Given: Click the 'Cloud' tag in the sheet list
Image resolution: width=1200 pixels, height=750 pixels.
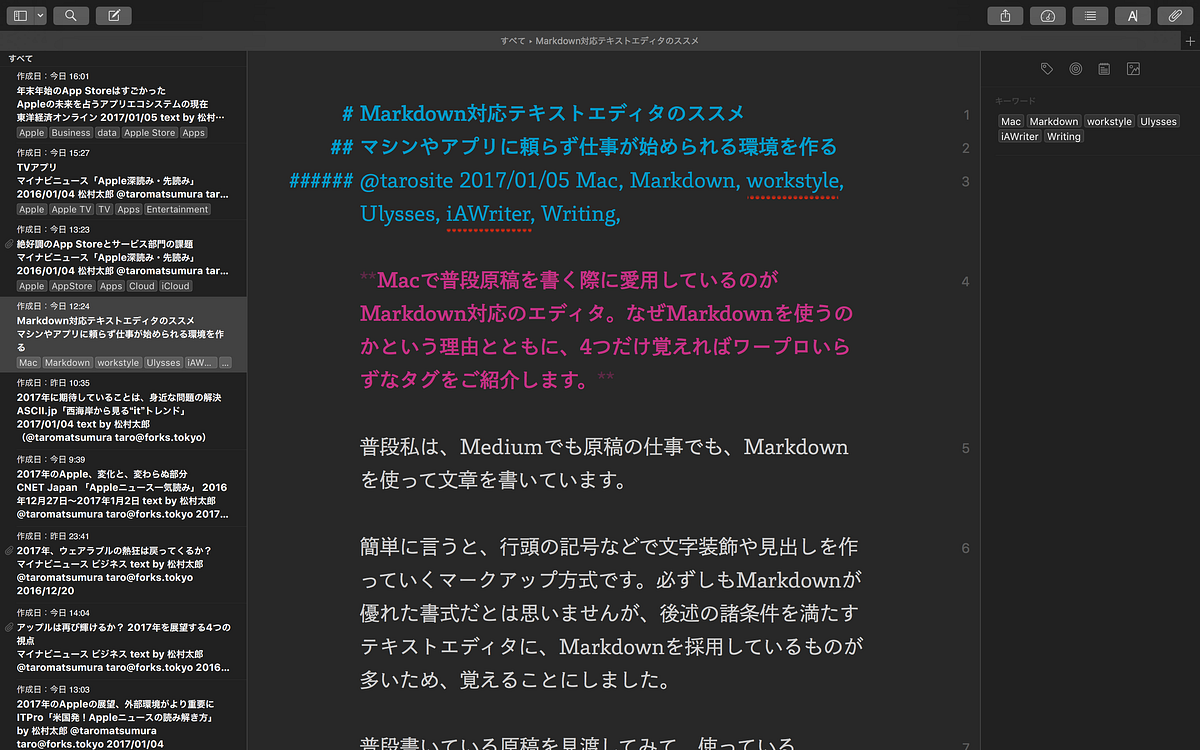Looking at the screenshot, I should click(142, 286).
